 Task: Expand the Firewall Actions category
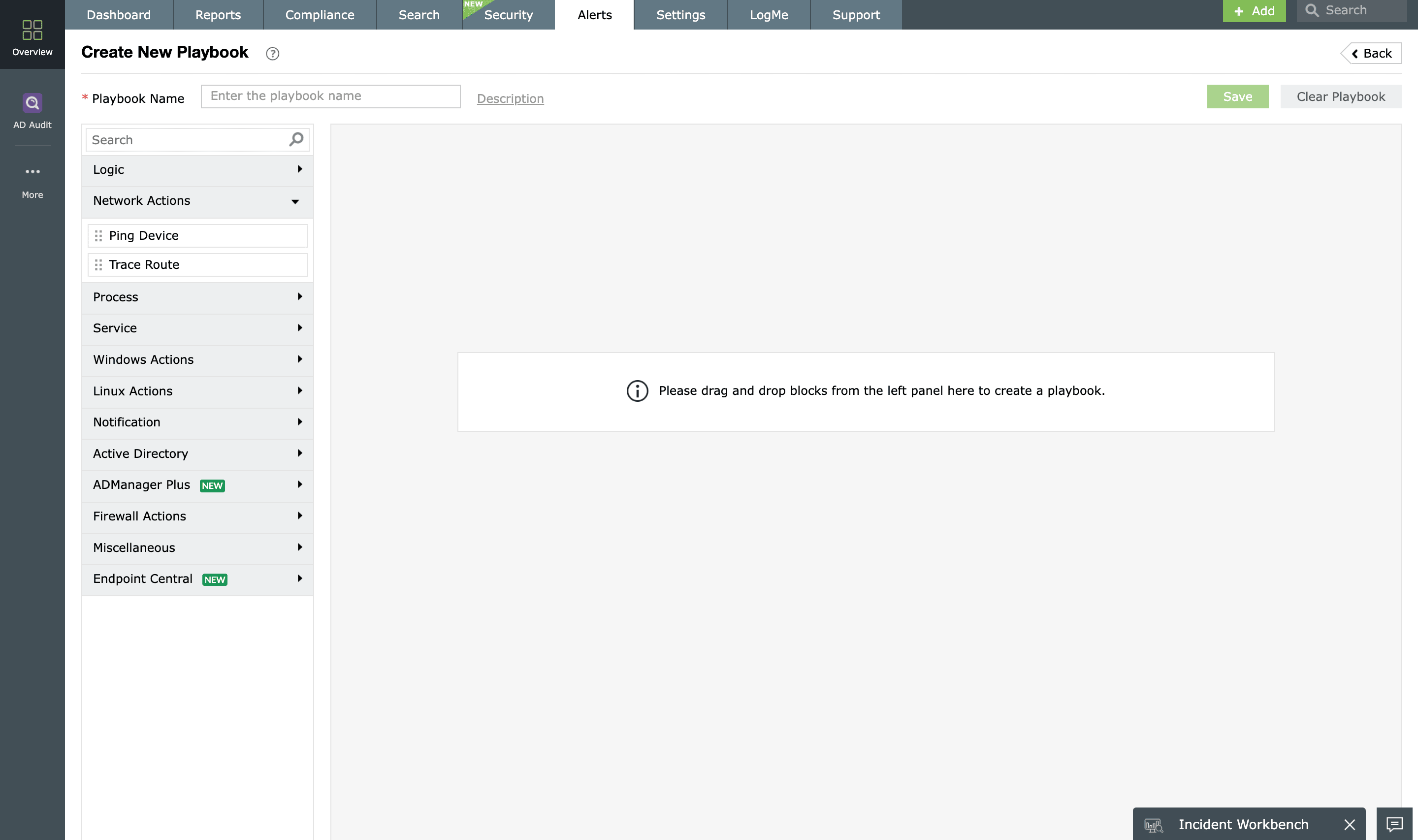(197, 516)
